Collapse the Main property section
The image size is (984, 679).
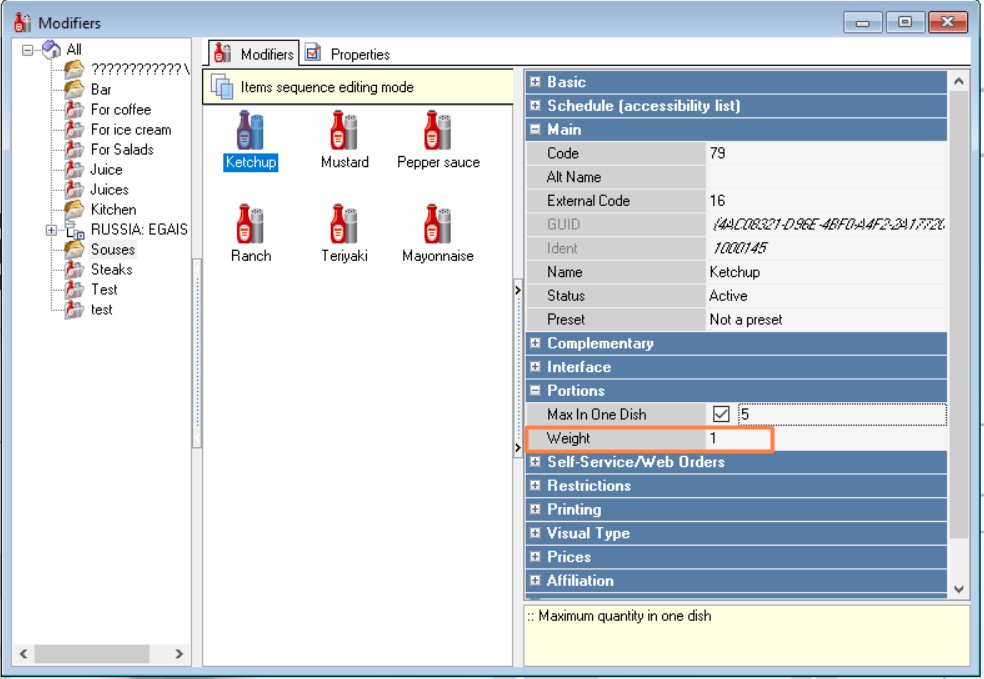tap(535, 129)
